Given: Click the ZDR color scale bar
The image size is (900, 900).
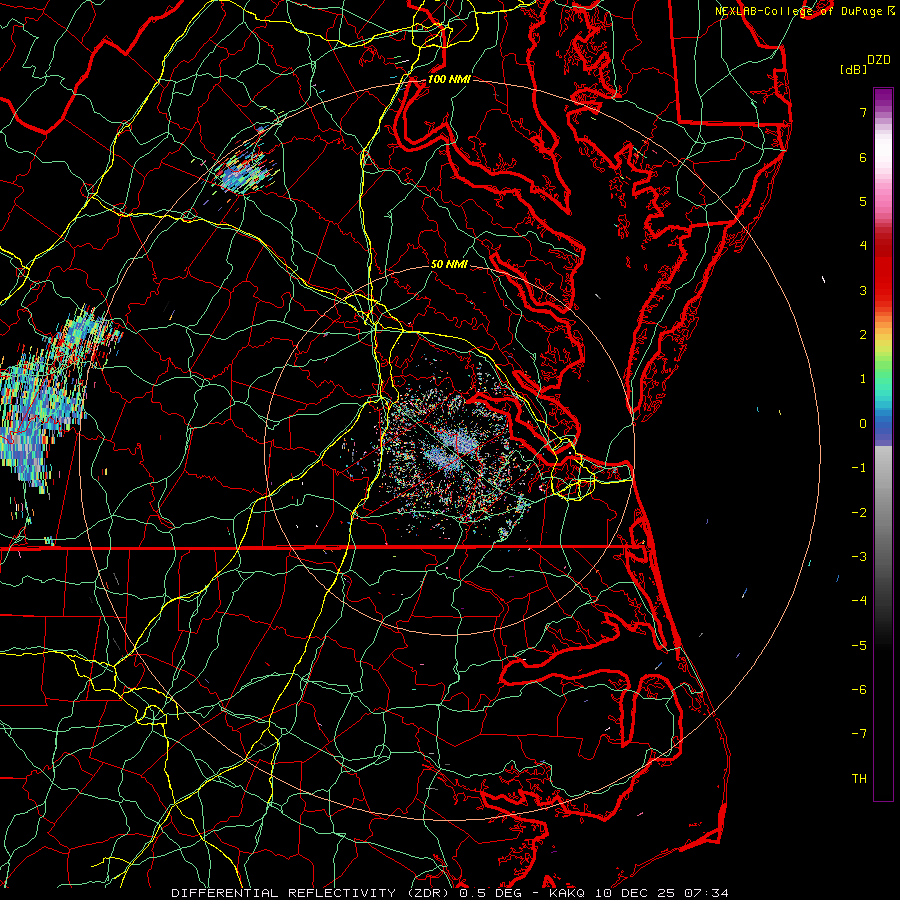Looking at the screenshot, I should pos(883,444).
